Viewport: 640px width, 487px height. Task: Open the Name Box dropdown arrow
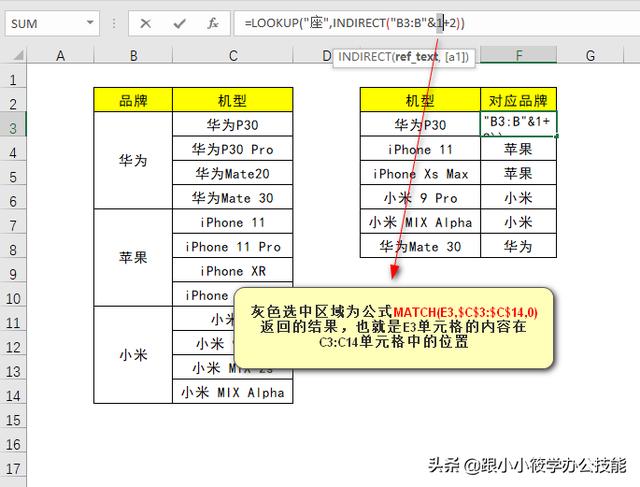[90, 23]
